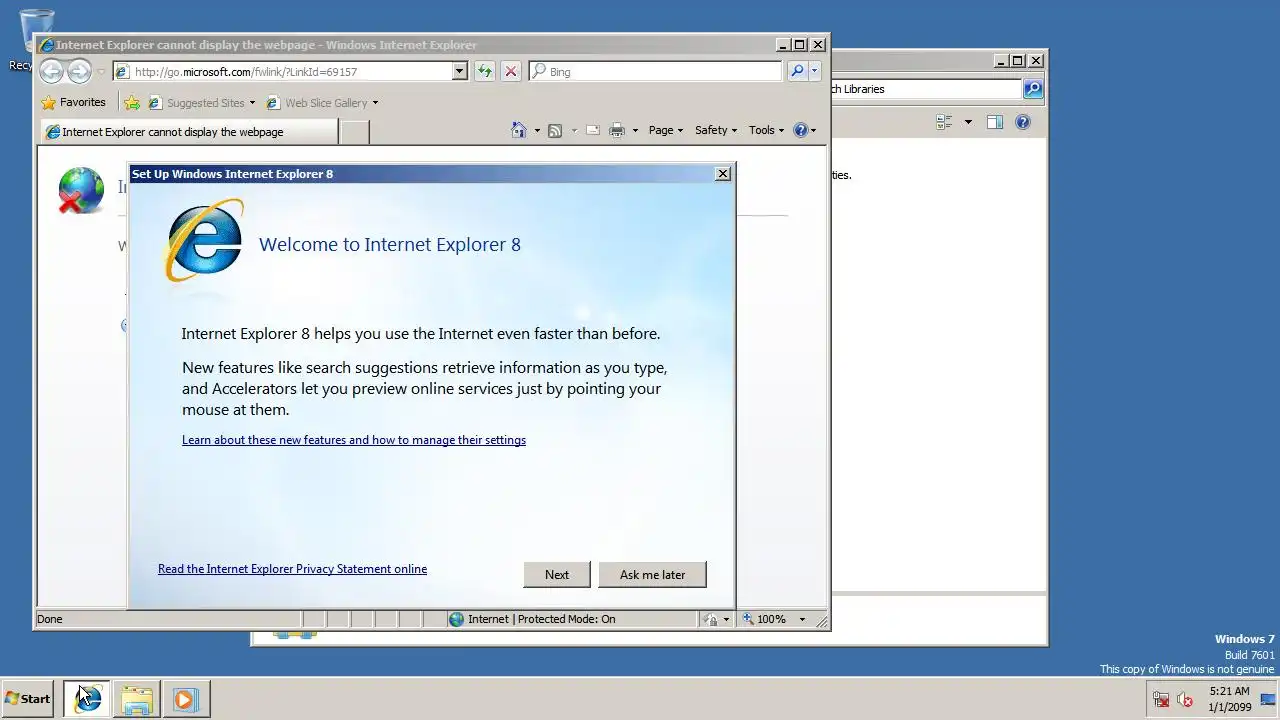Click the network status tray icon
This screenshot has width=1280, height=720.
coord(1161,699)
